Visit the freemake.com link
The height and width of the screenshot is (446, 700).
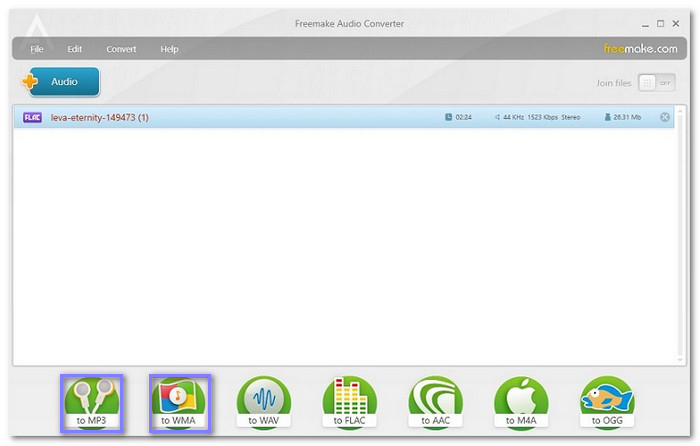pos(640,49)
